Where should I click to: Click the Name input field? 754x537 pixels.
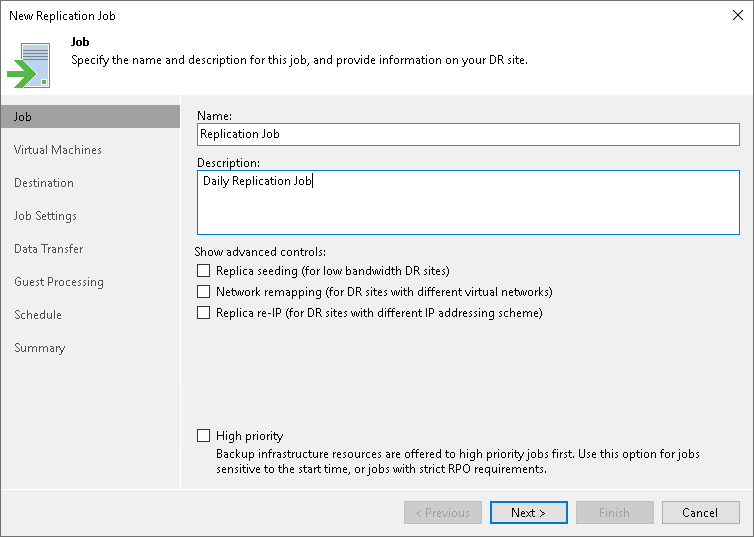467,133
